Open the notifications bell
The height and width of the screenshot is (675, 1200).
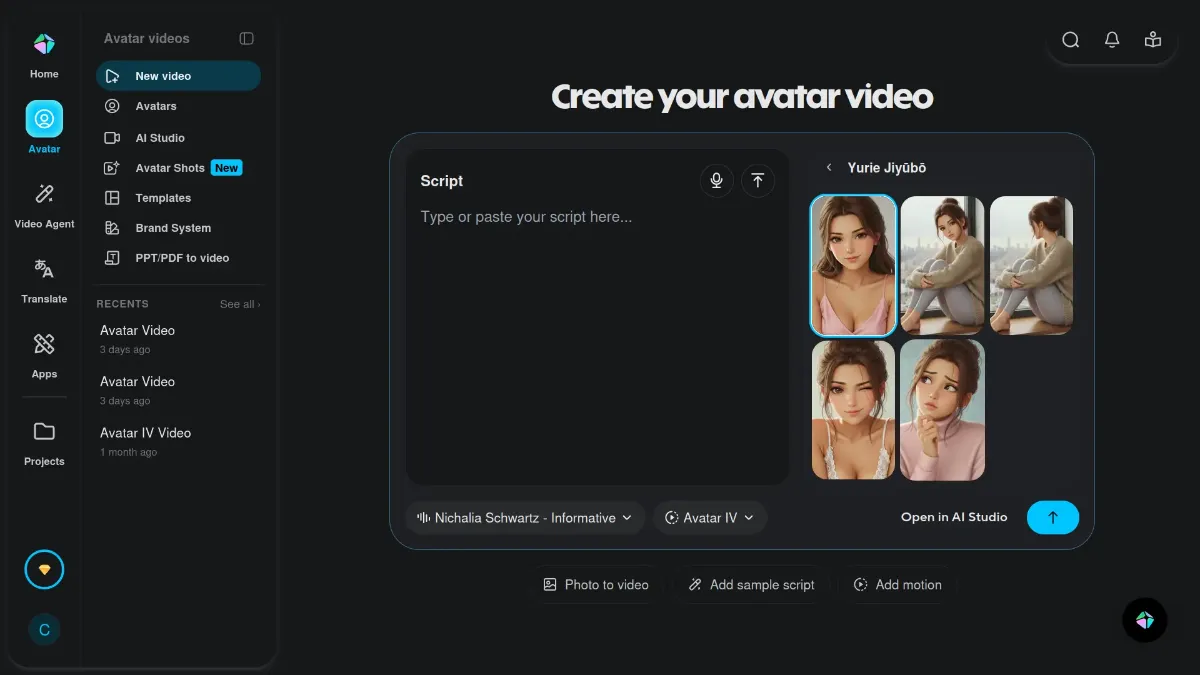tap(1112, 40)
